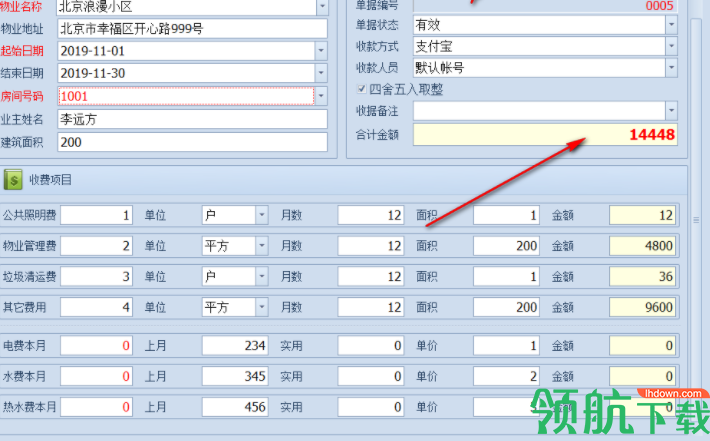Click the 业主姓名 field 李远方
710x441 pixels.
coord(192,119)
